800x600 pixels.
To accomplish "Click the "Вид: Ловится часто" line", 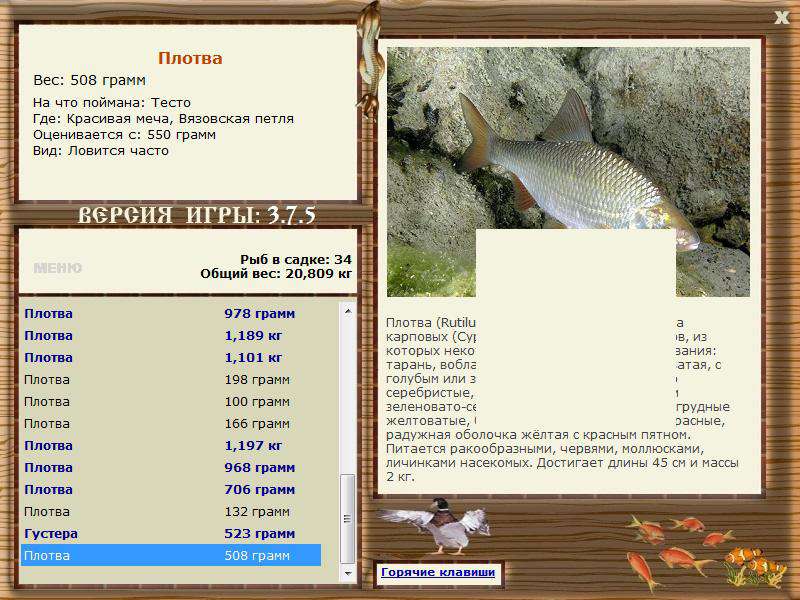I will click(101, 151).
